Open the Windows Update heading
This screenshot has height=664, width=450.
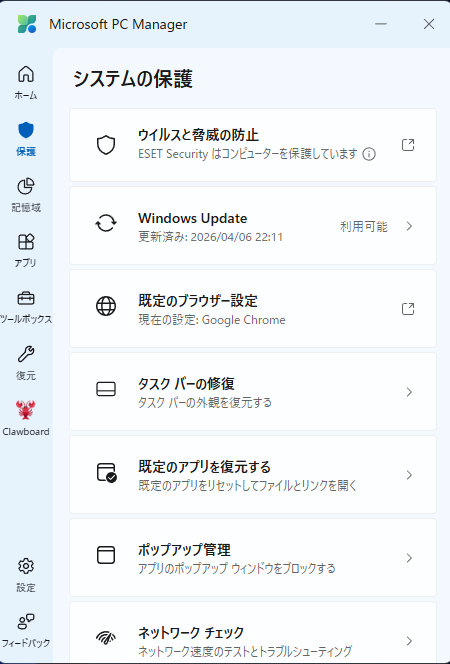[x=193, y=218]
